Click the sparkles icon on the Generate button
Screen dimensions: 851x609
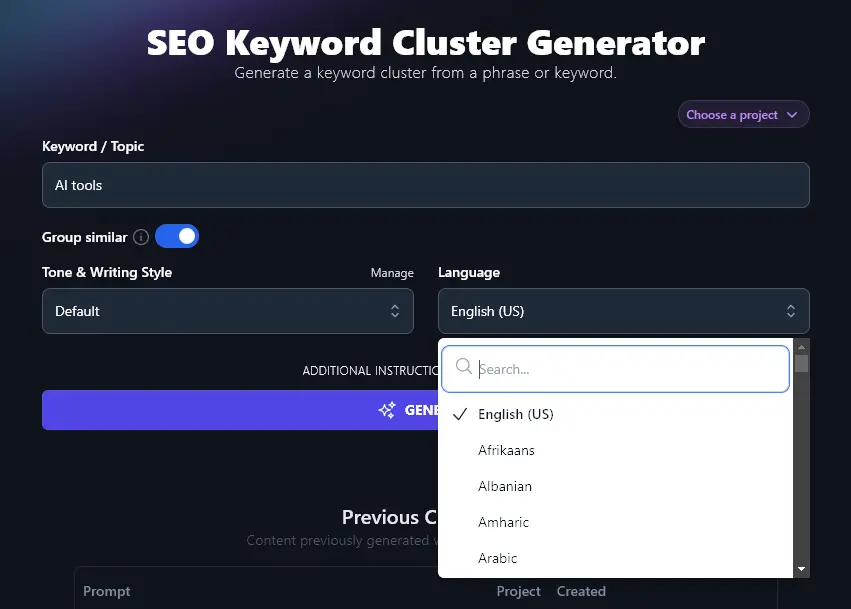[386, 410]
